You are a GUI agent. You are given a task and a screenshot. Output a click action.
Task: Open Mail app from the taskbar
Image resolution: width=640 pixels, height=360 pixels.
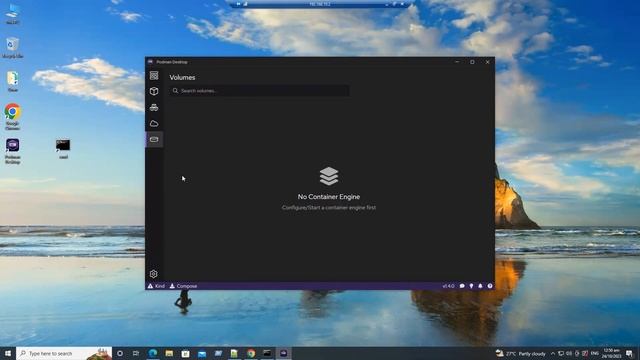point(202,353)
